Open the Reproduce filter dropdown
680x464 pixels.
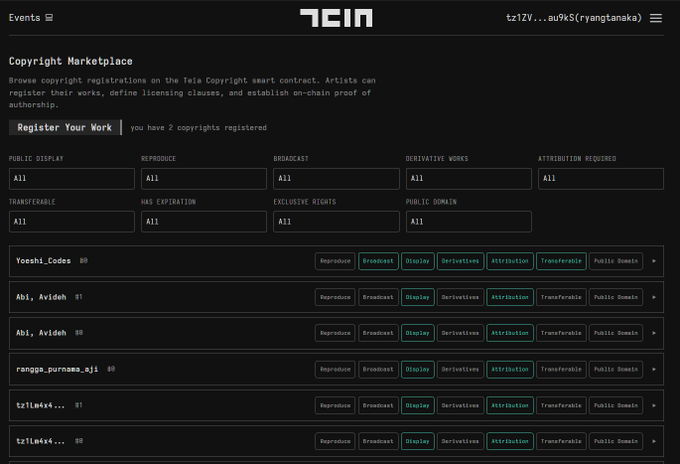[x=204, y=179]
